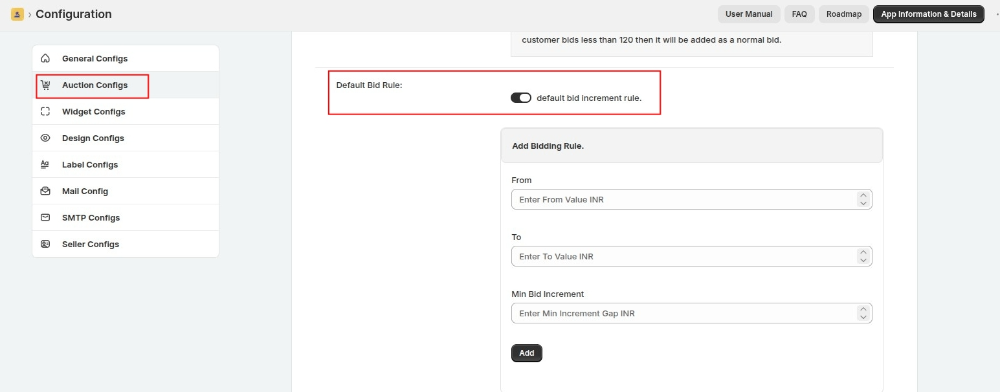Click the General Configs home icon
The image size is (1000, 392).
(x=45, y=59)
